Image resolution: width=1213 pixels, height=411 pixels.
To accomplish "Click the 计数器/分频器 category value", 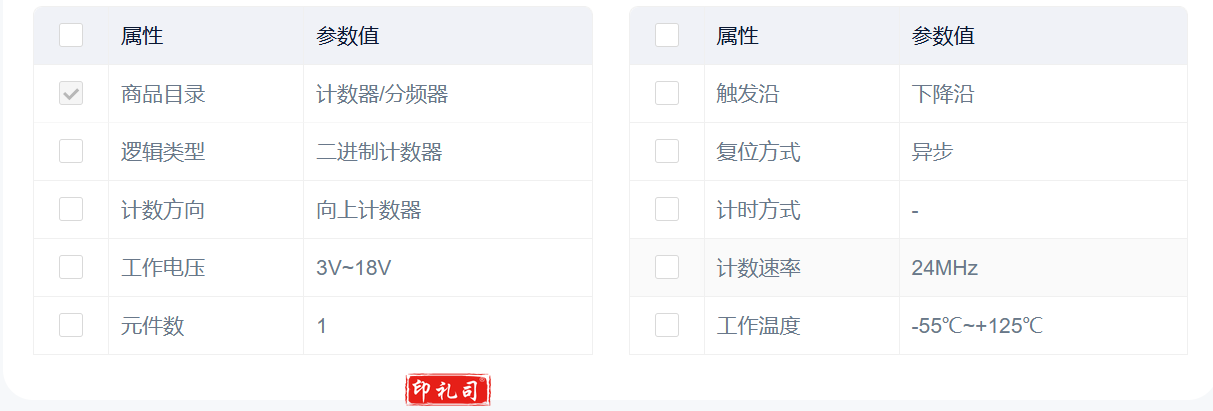I will click(x=382, y=94).
